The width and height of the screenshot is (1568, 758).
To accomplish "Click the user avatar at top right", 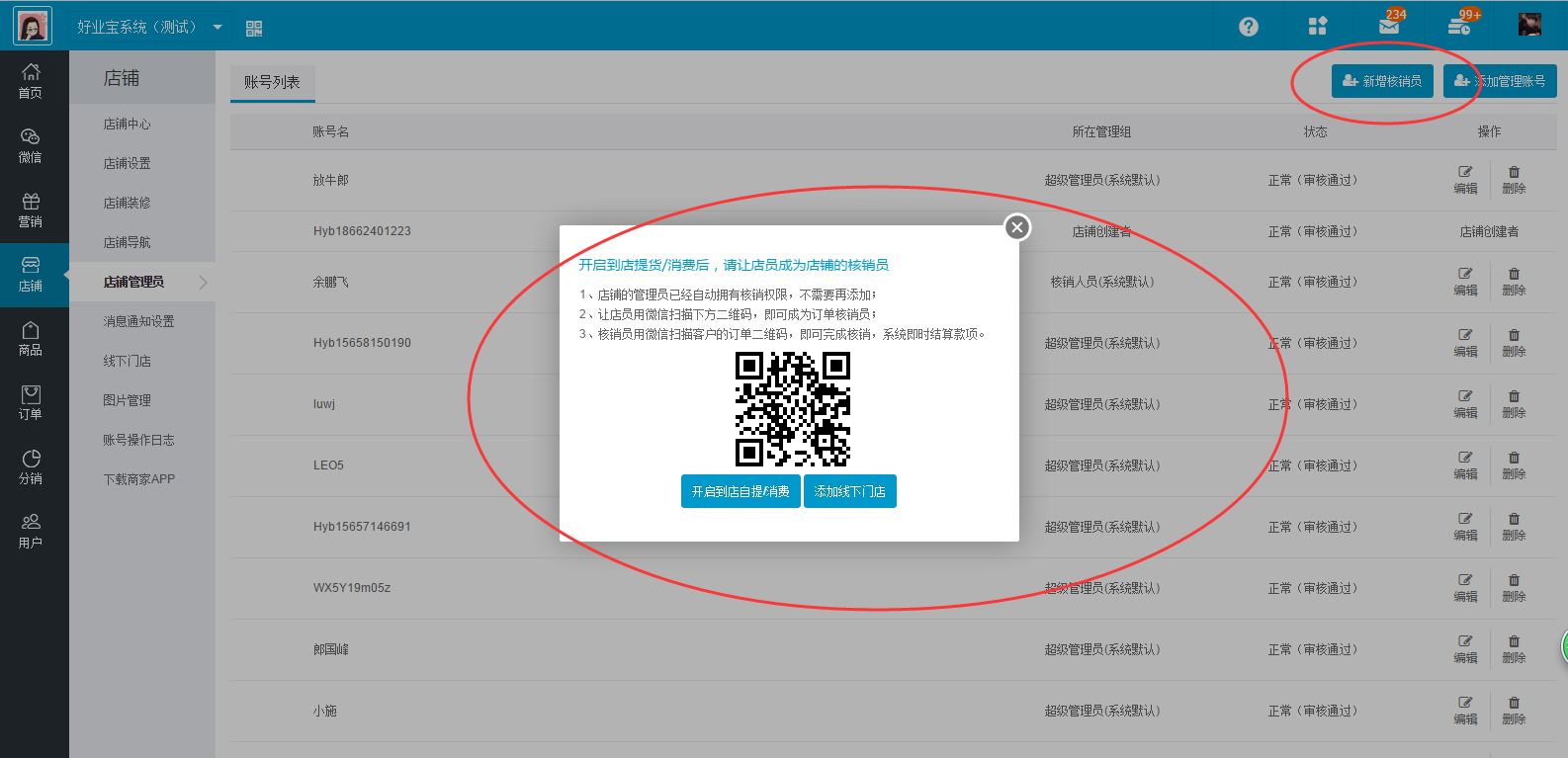I will pyautogui.click(x=1529, y=25).
